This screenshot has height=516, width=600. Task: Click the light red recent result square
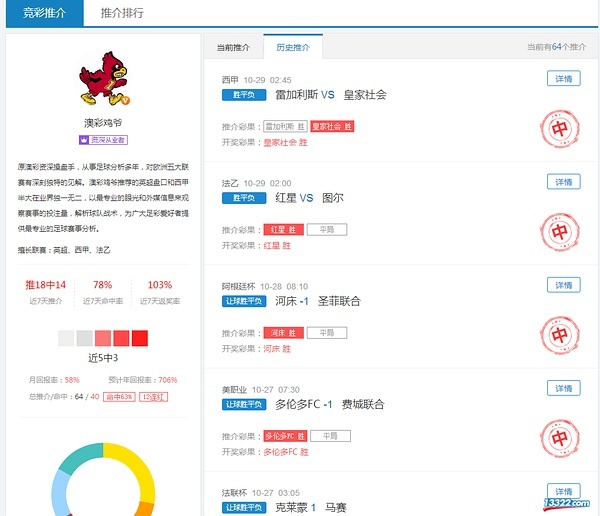coord(103,338)
